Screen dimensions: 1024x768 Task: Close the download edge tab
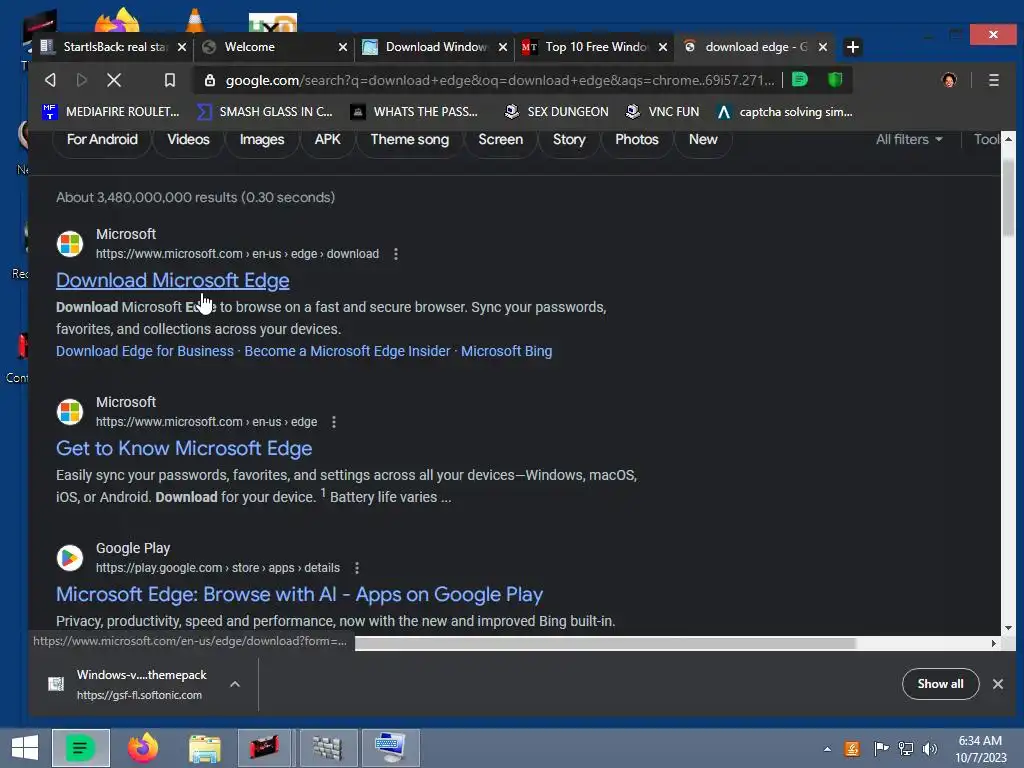(x=823, y=47)
